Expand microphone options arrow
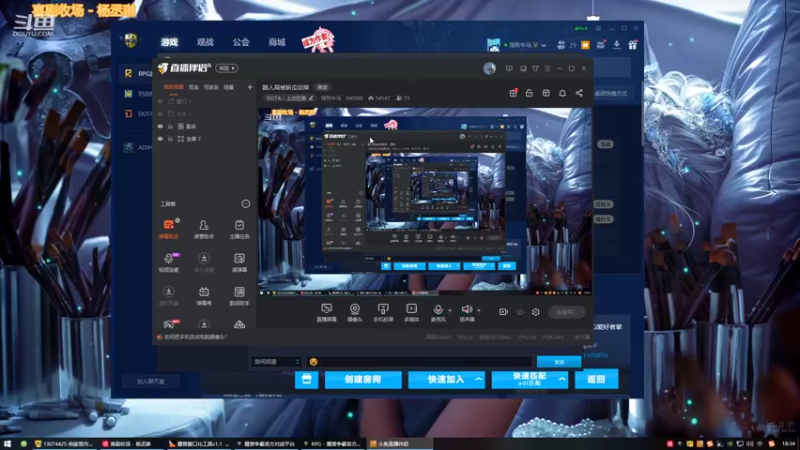 (x=449, y=310)
